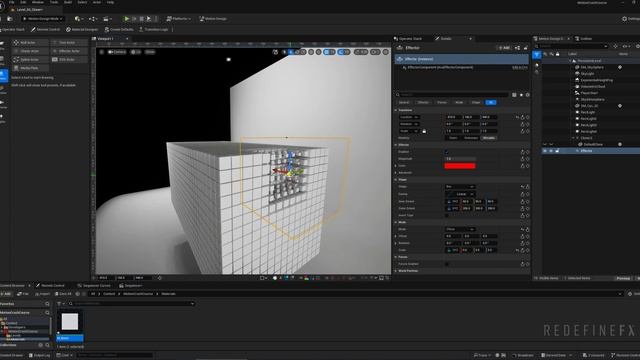Toggle visibility of Effector in Outliner
Image resolution: width=640 pixels, height=360 pixels.
click(544, 151)
